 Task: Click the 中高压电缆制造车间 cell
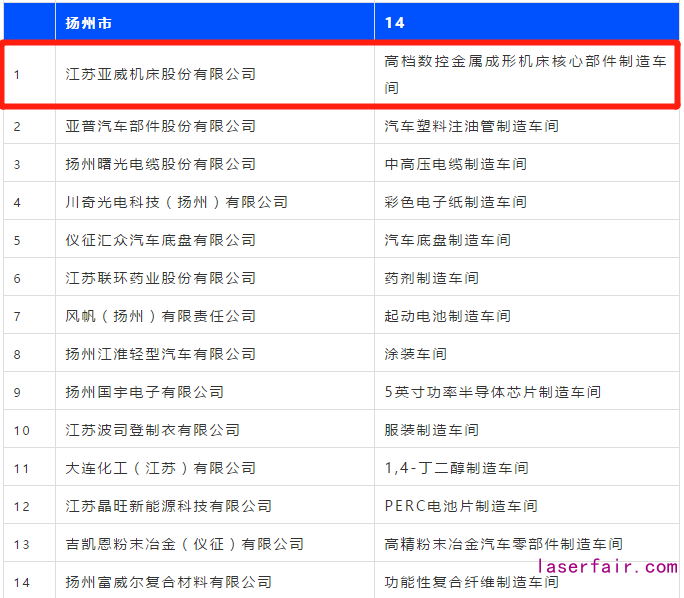(x=455, y=164)
